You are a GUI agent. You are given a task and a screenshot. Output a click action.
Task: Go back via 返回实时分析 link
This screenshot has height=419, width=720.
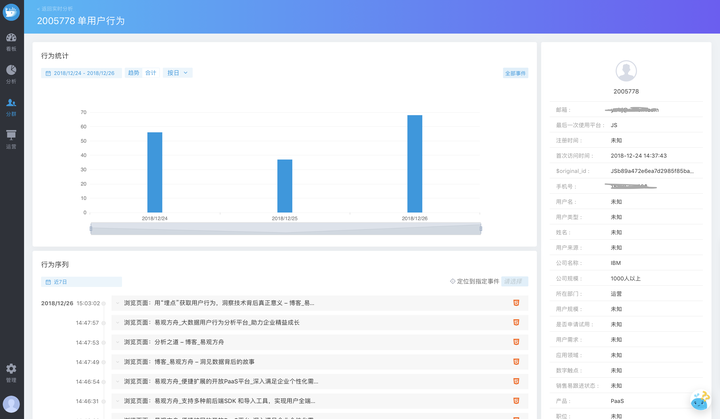coord(55,9)
